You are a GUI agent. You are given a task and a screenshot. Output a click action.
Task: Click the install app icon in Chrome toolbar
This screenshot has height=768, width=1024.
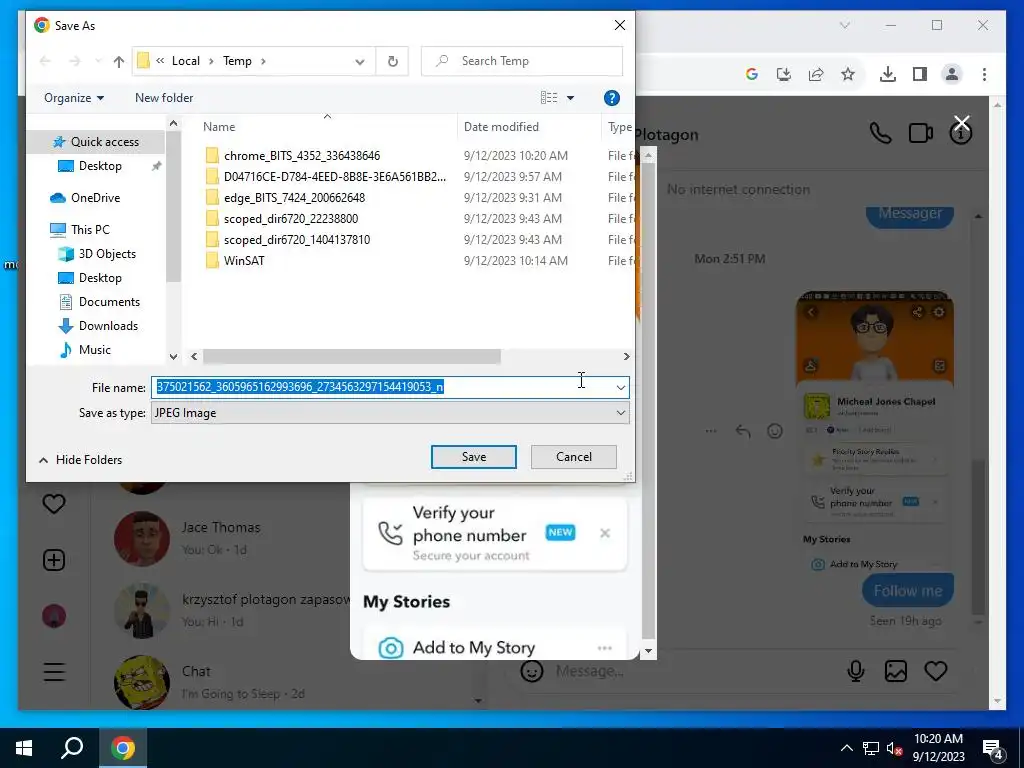[x=784, y=74]
